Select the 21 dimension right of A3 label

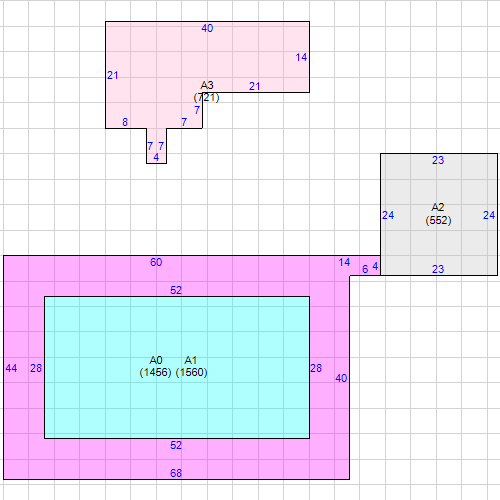pos(255,86)
